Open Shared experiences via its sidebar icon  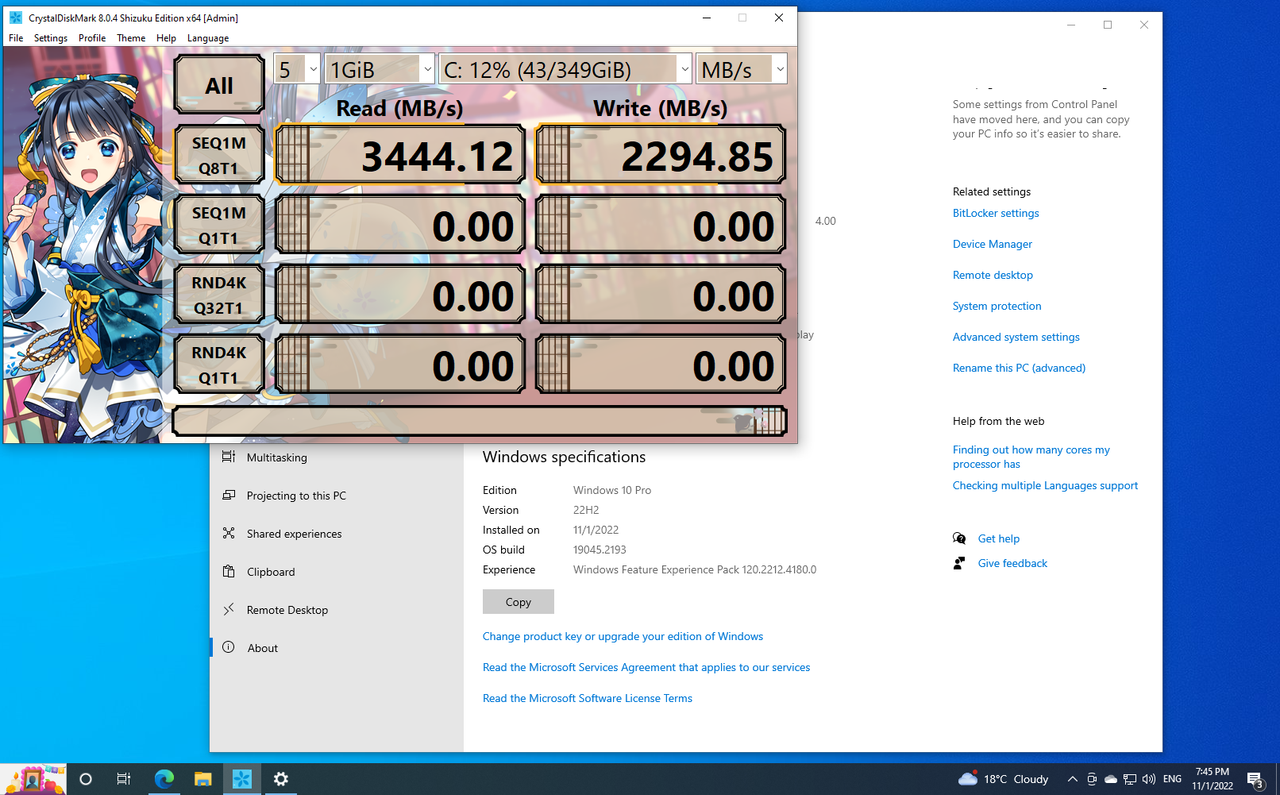(x=229, y=533)
